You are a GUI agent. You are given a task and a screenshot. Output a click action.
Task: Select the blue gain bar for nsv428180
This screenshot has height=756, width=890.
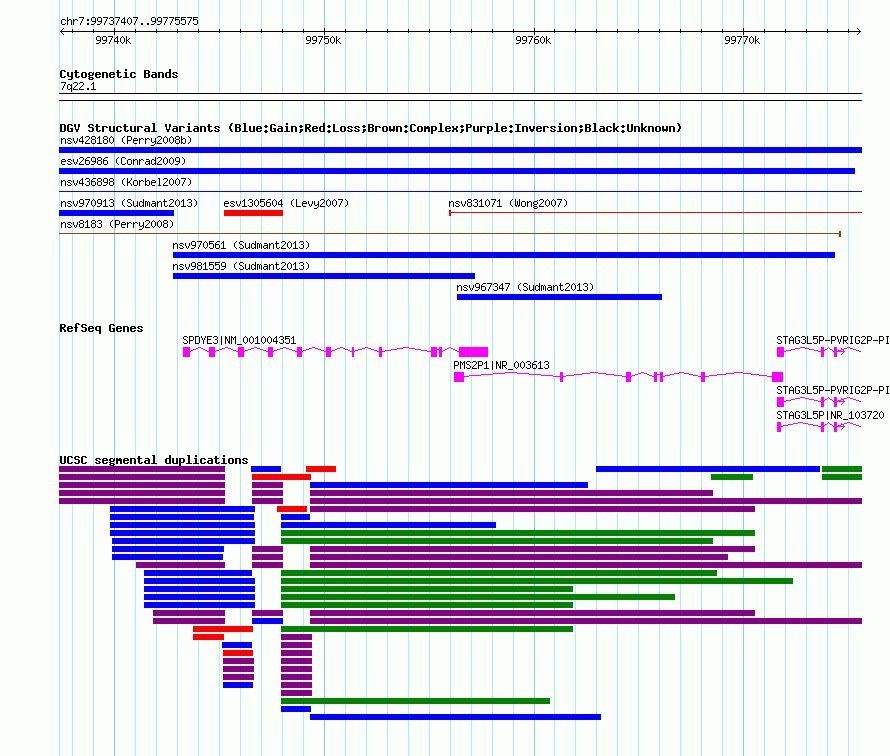(x=460, y=150)
